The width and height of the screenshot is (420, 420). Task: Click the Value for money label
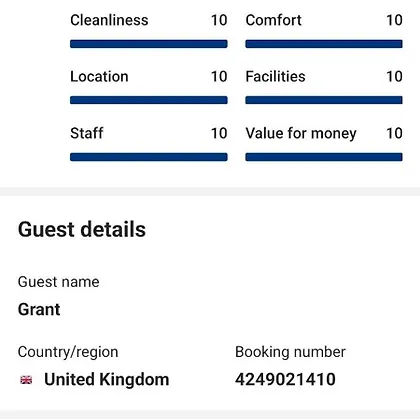click(x=301, y=133)
